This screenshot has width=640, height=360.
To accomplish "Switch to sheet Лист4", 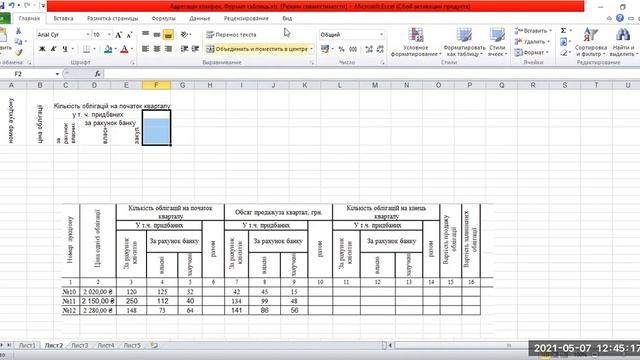I will coord(106,345).
